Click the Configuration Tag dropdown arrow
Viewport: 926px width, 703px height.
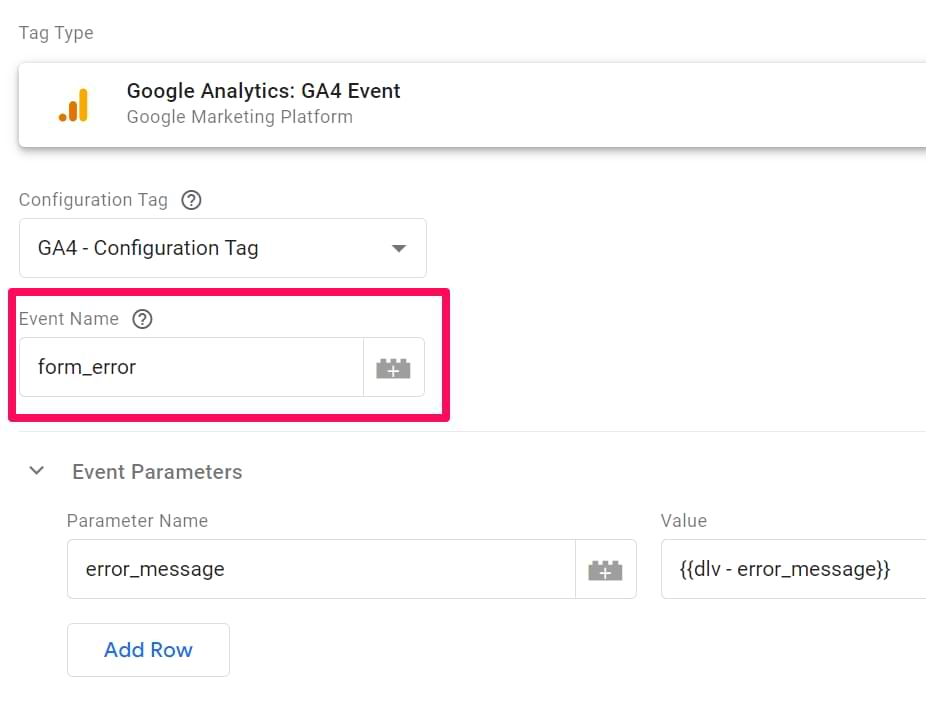coord(399,248)
